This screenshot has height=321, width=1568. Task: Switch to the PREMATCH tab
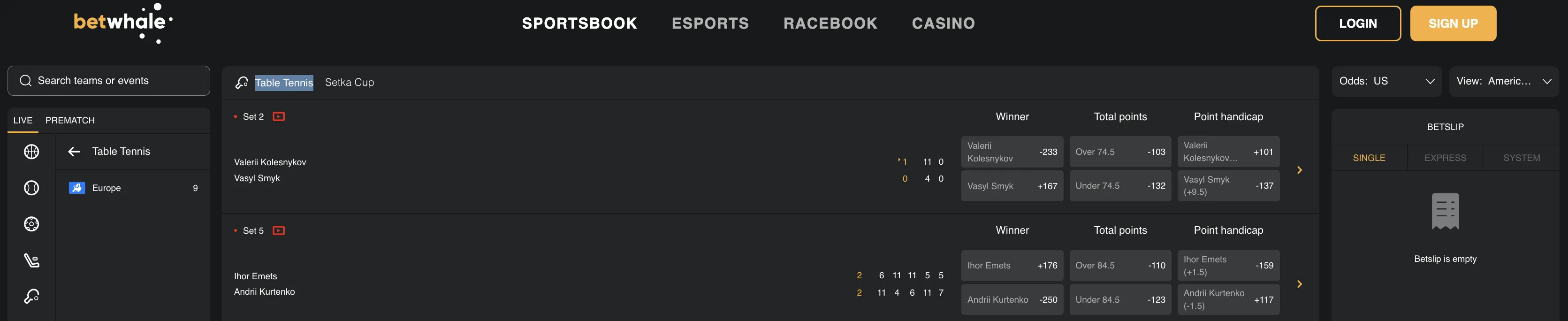coord(70,120)
